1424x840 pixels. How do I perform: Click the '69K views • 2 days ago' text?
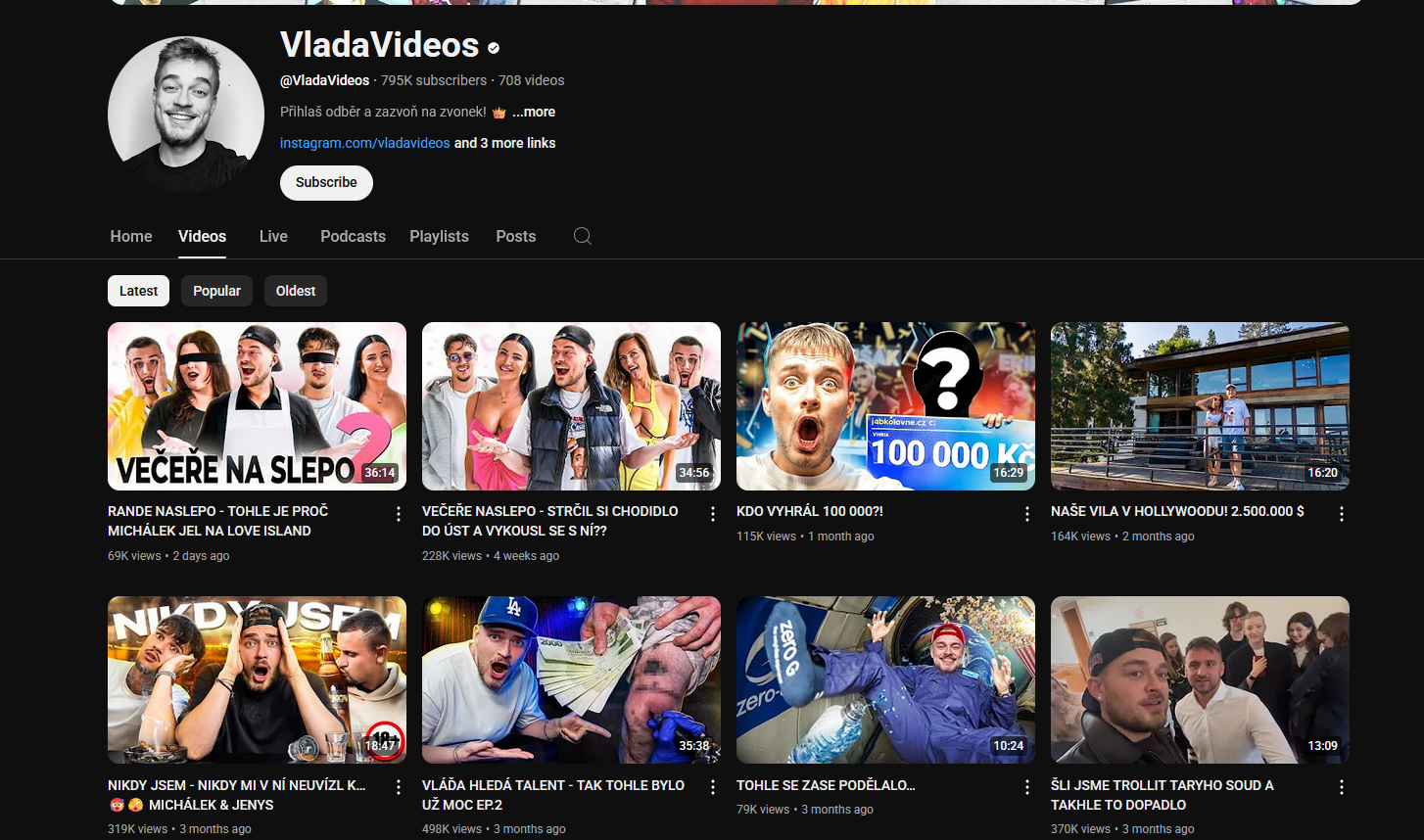coord(168,555)
